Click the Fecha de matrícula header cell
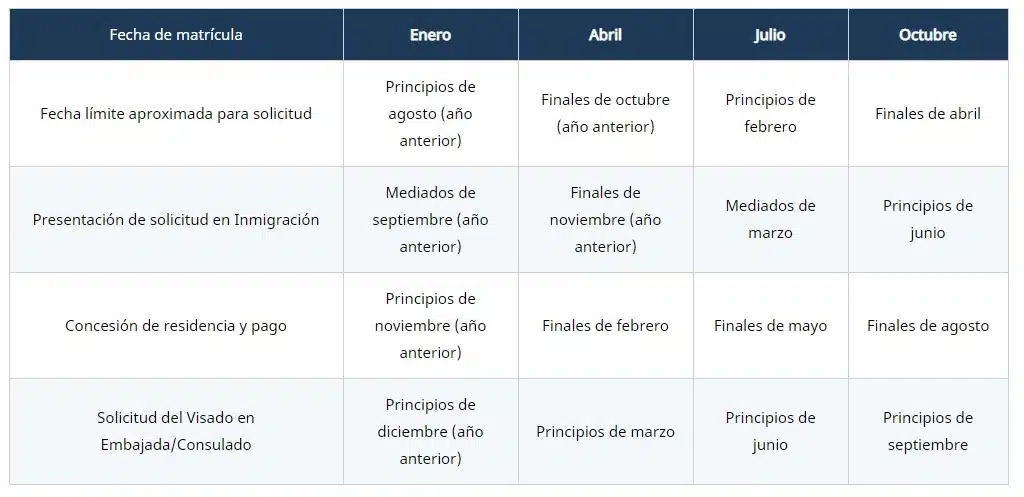This screenshot has height=497, width=1024. click(176, 35)
